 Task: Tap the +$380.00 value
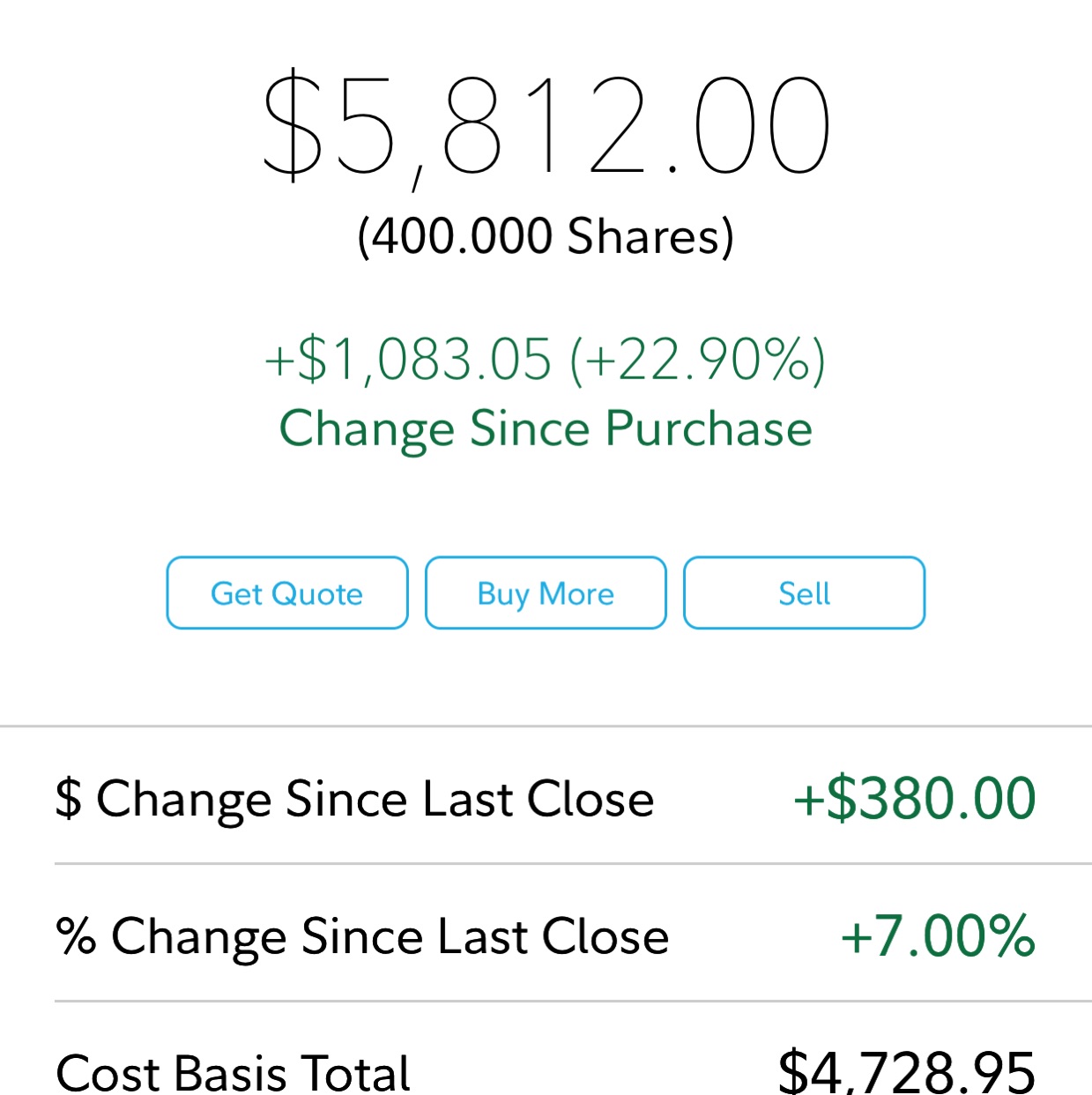pos(915,799)
